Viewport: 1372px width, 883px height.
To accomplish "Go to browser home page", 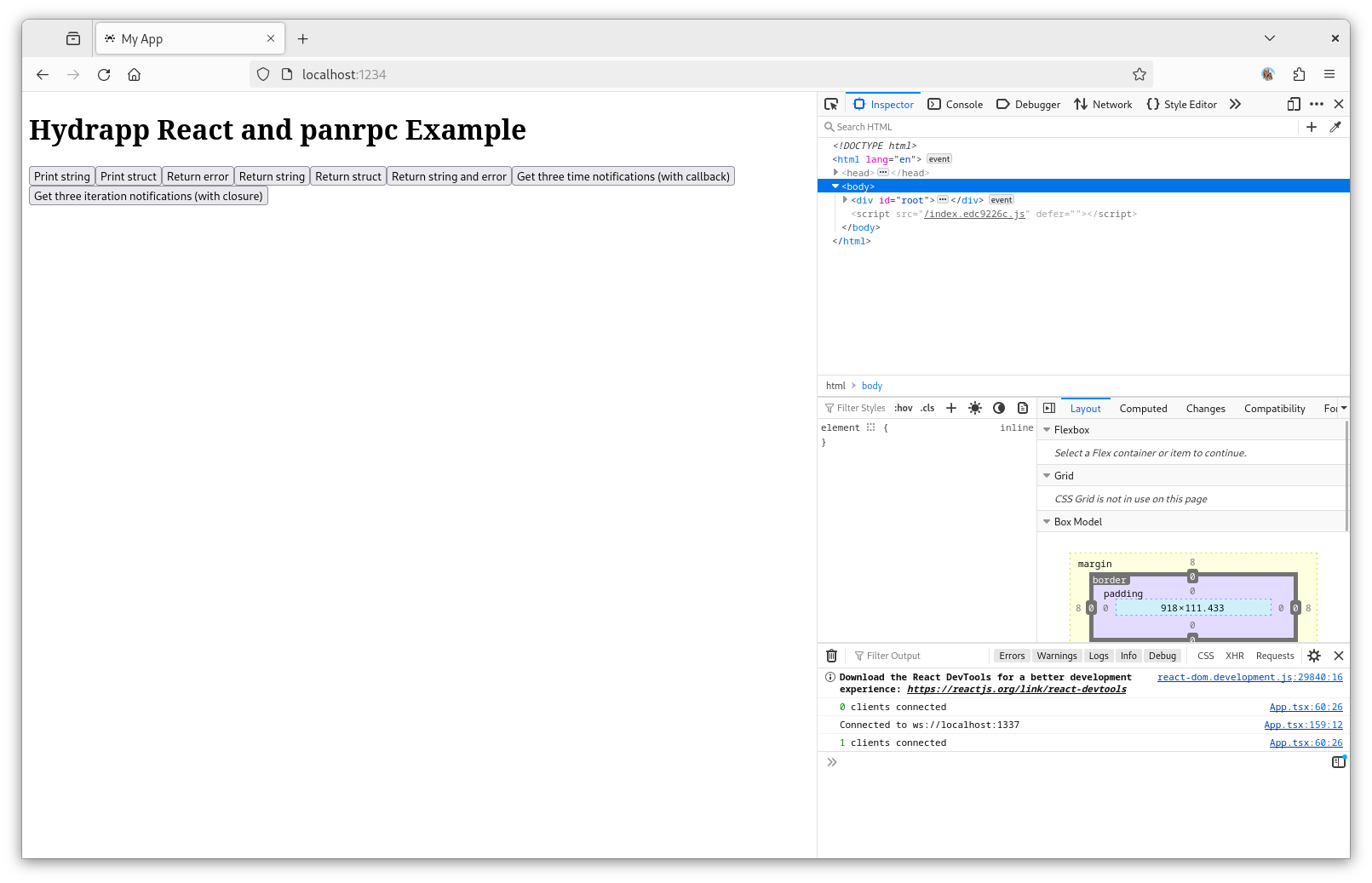I will click(134, 75).
